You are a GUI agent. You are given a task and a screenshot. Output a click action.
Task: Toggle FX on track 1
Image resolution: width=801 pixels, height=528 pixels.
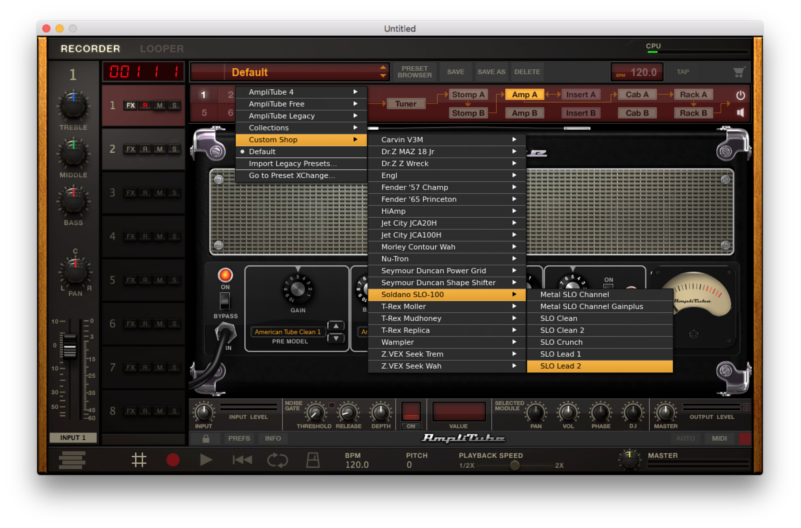pyautogui.click(x=131, y=106)
